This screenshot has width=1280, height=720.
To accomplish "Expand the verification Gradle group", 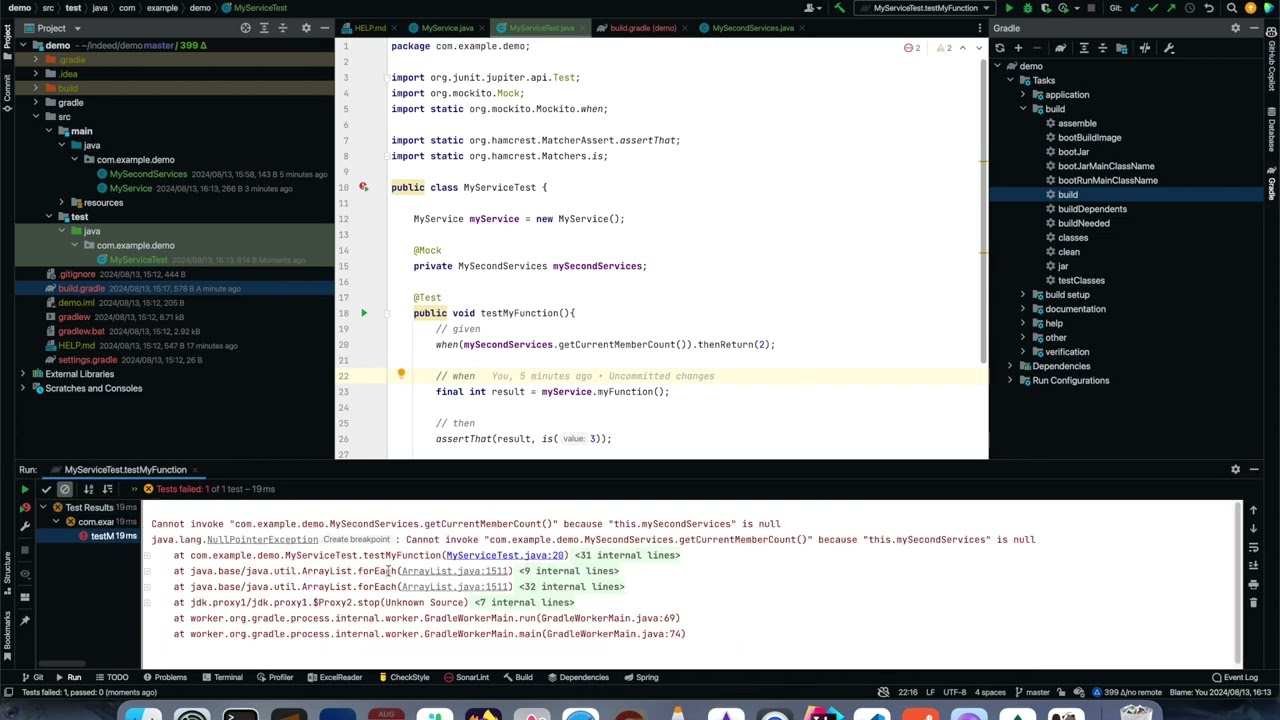I will tap(1023, 352).
